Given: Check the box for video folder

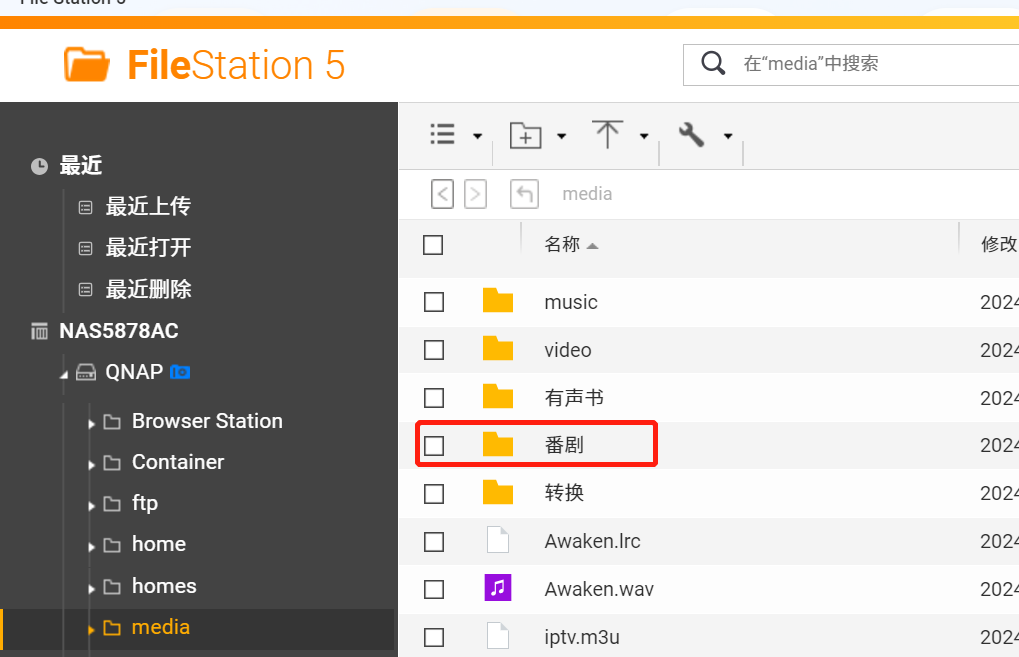Looking at the screenshot, I should coord(434,350).
